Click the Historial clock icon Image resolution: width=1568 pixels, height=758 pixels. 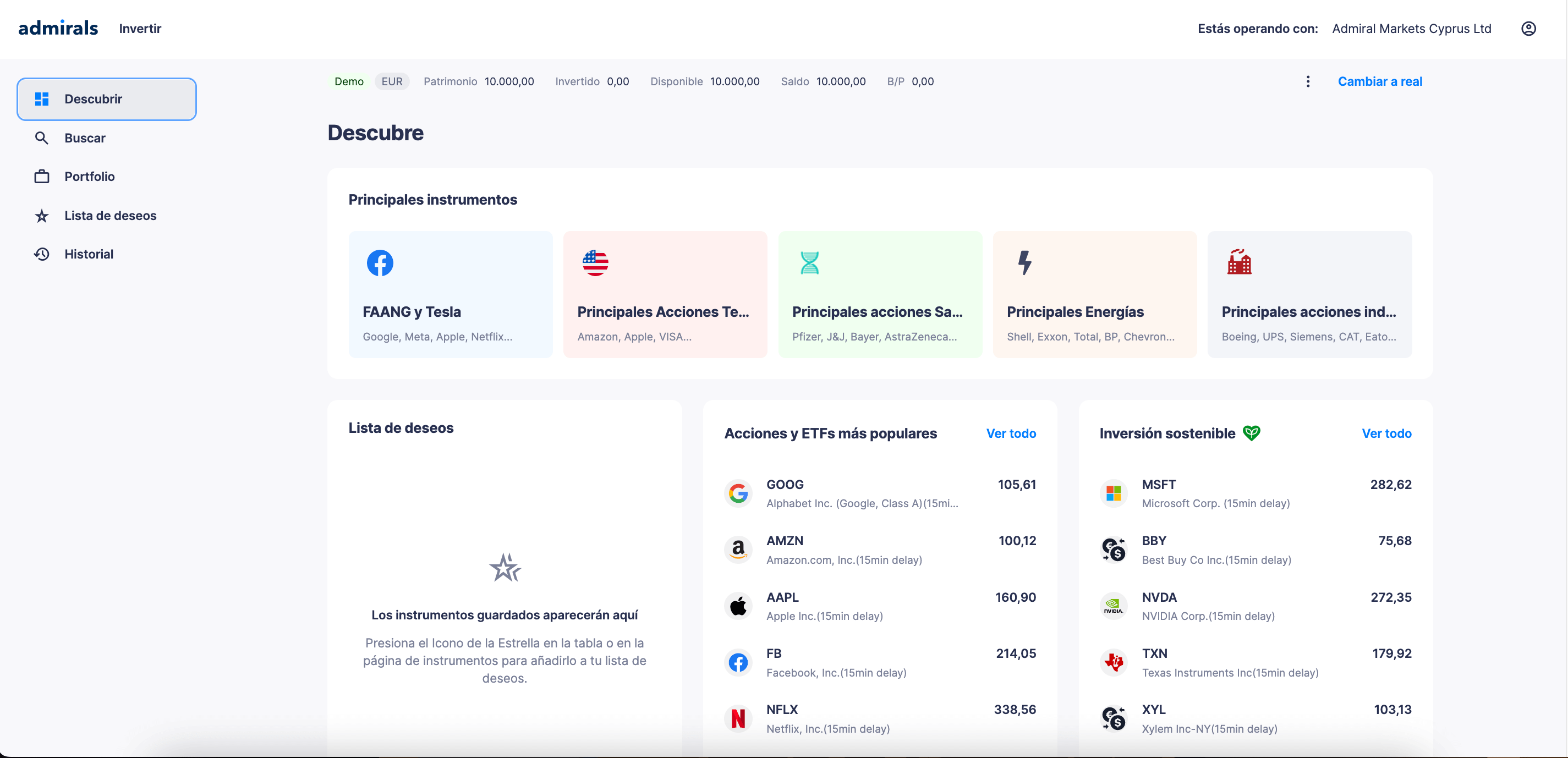click(x=41, y=254)
